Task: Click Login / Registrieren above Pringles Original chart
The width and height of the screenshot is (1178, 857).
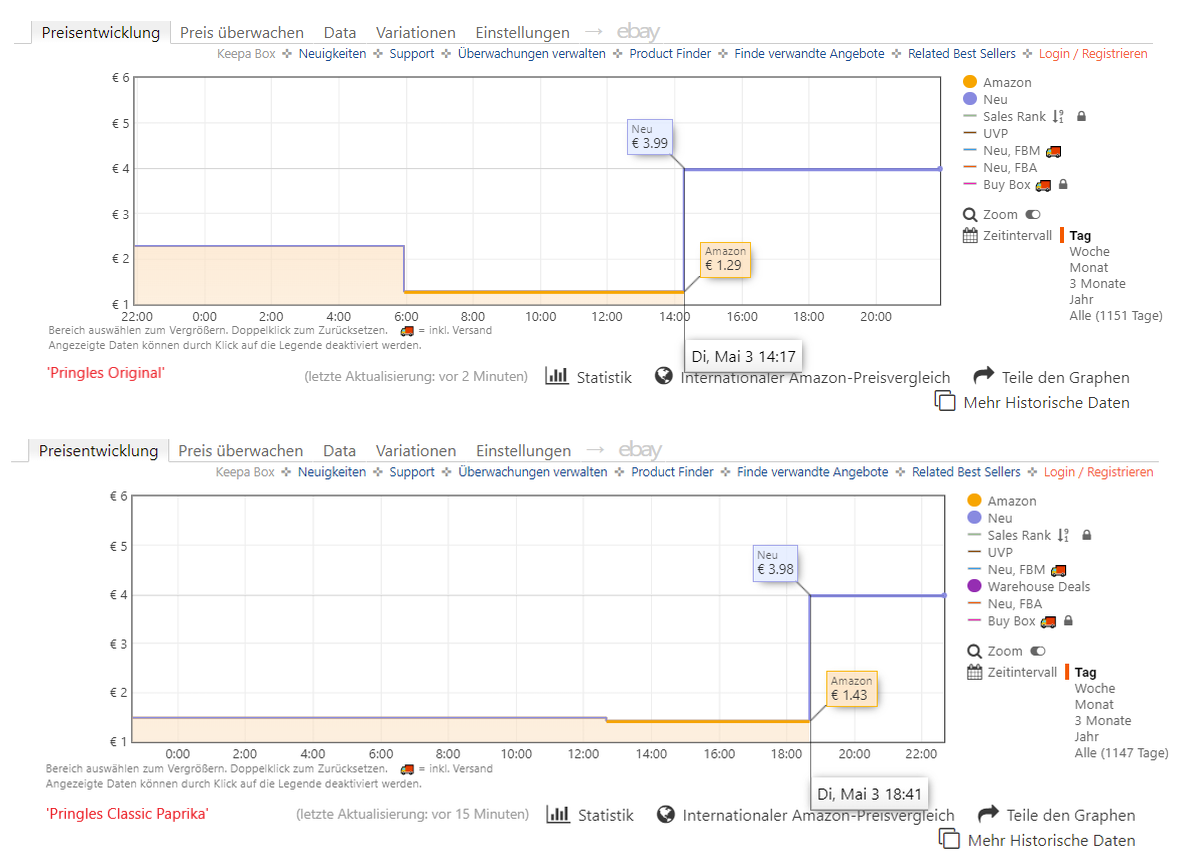Action: (x=1093, y=54)
